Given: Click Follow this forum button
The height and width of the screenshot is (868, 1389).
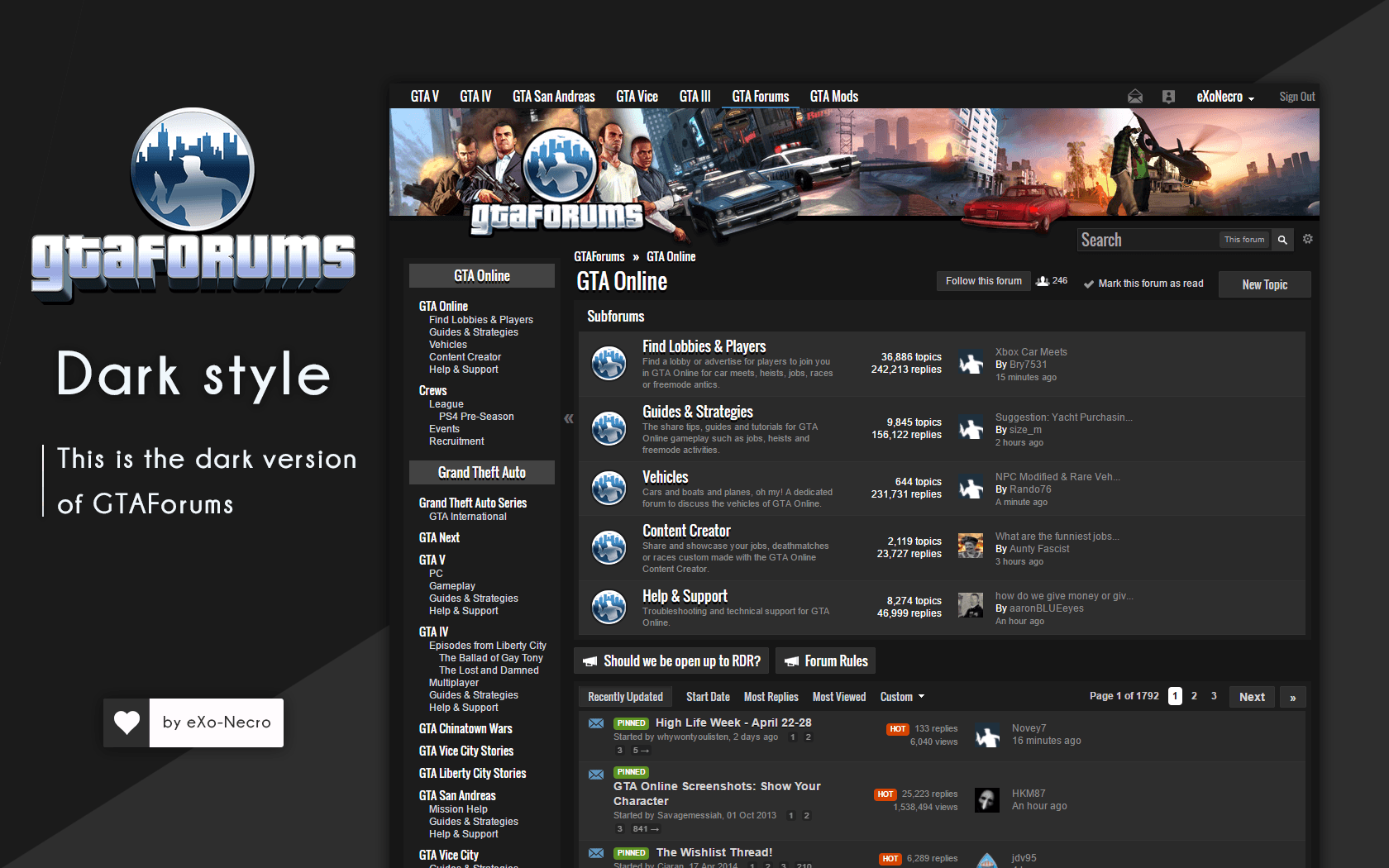Looking at the screenshot, I should [984, 281].
